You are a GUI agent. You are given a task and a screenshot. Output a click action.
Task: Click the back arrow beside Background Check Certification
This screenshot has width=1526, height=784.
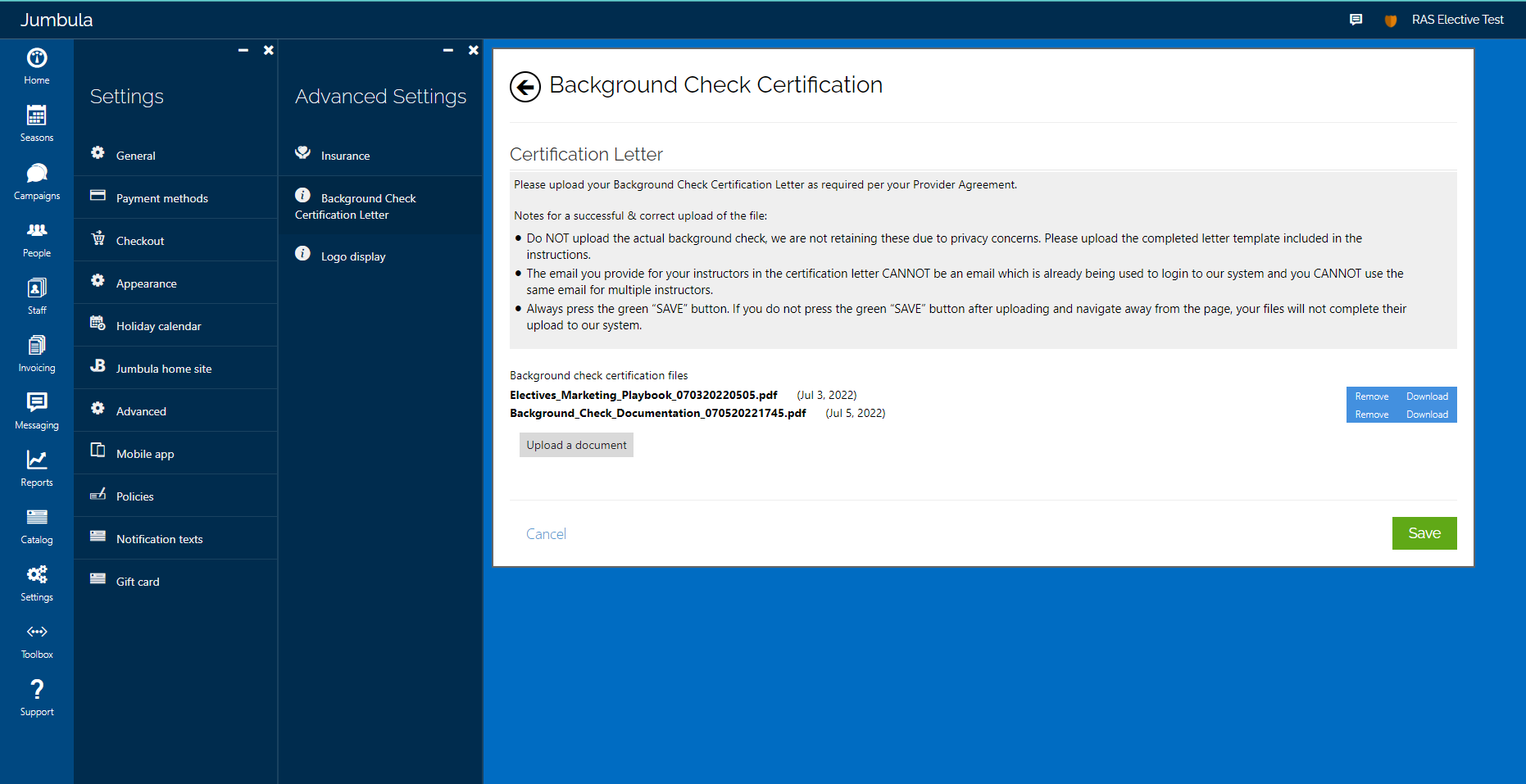[x=525, y=87]
